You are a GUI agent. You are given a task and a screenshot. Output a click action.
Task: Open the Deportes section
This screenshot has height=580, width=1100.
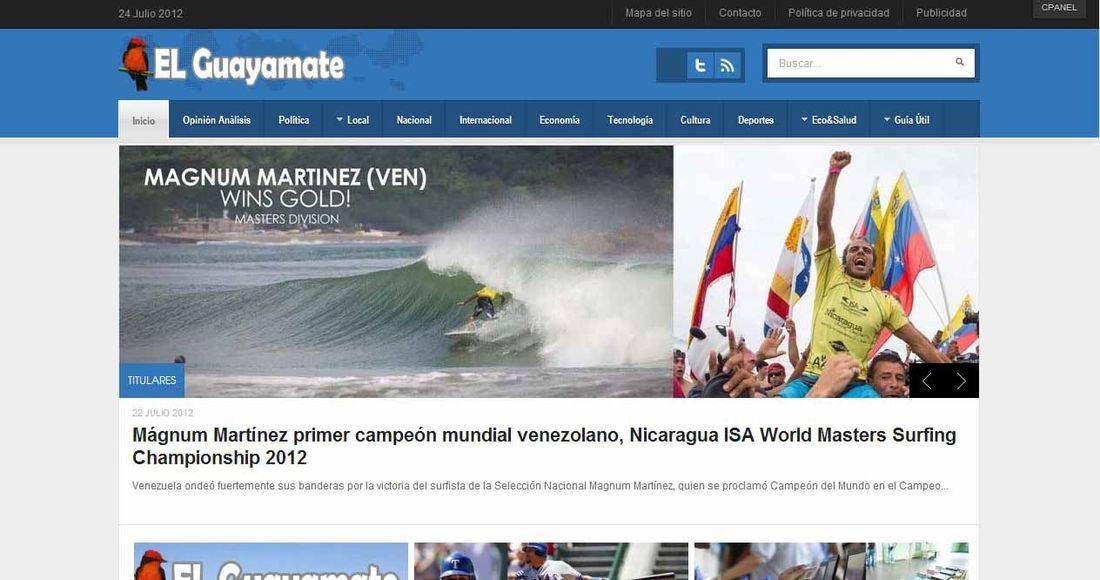click(756, 119)
